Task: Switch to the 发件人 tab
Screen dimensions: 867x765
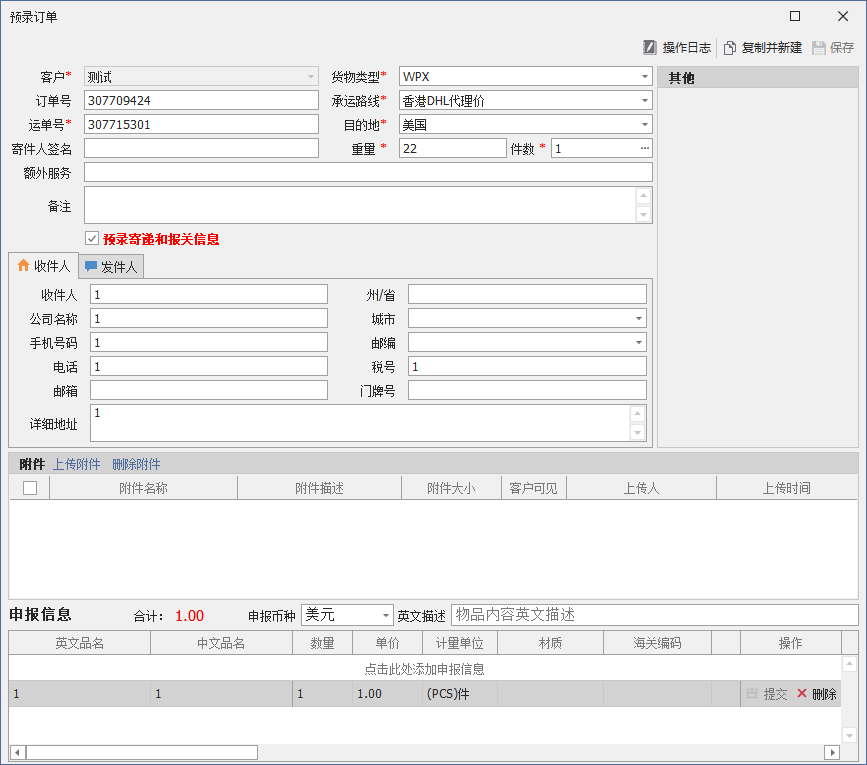Action: 112,266
